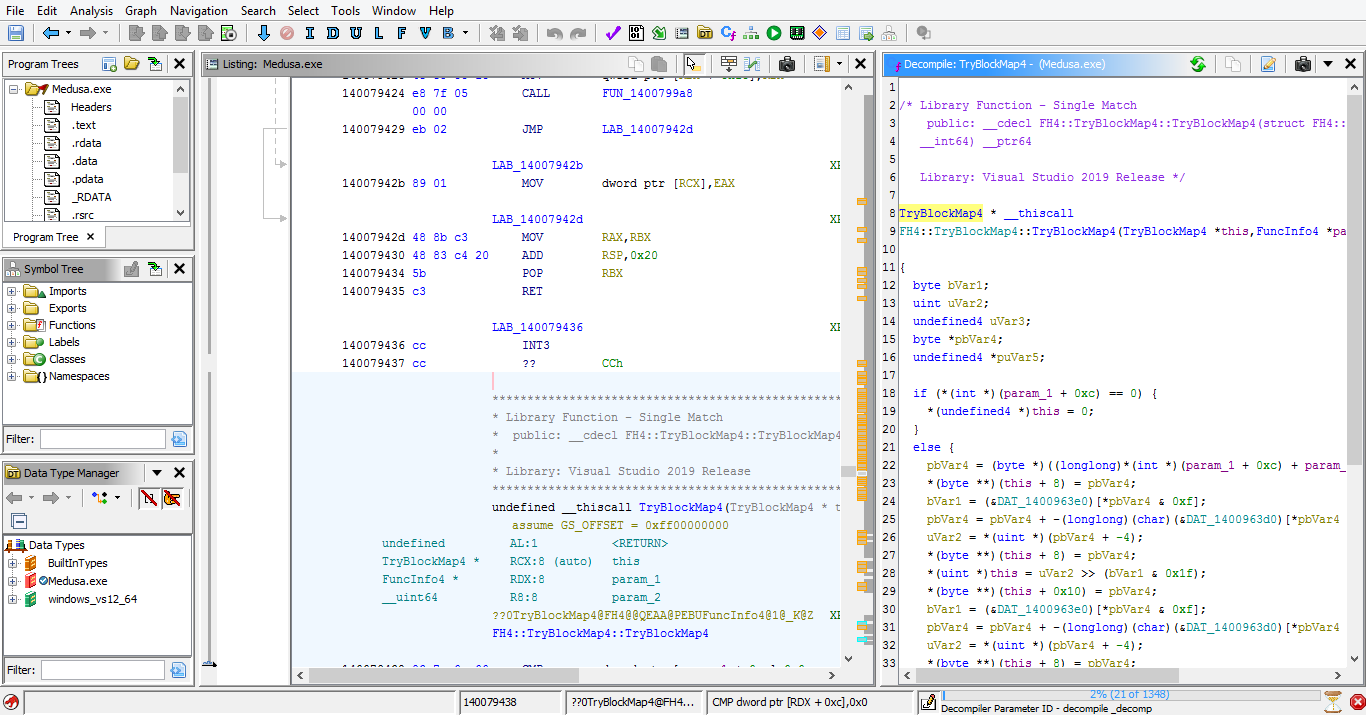This screenshot has height=715, width=1366.
Task: Take a Listing snapshot with the camera icon
Action: pyautogui.click(x=787, y=64)
